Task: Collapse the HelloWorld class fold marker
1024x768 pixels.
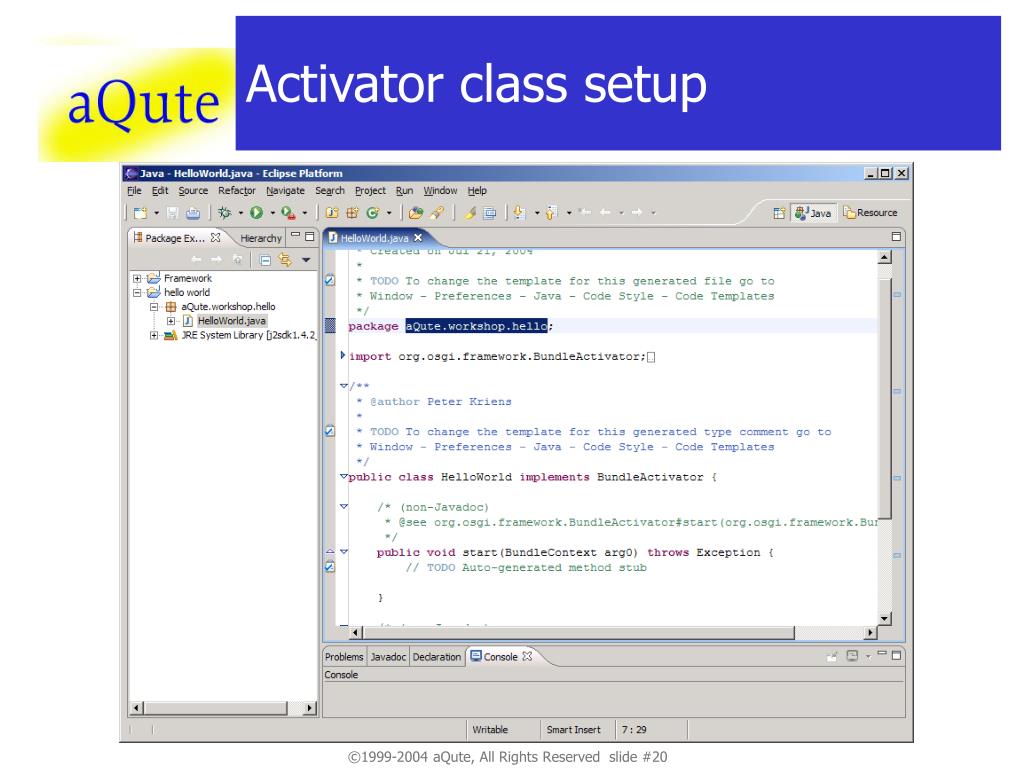Action: (344, 477)
